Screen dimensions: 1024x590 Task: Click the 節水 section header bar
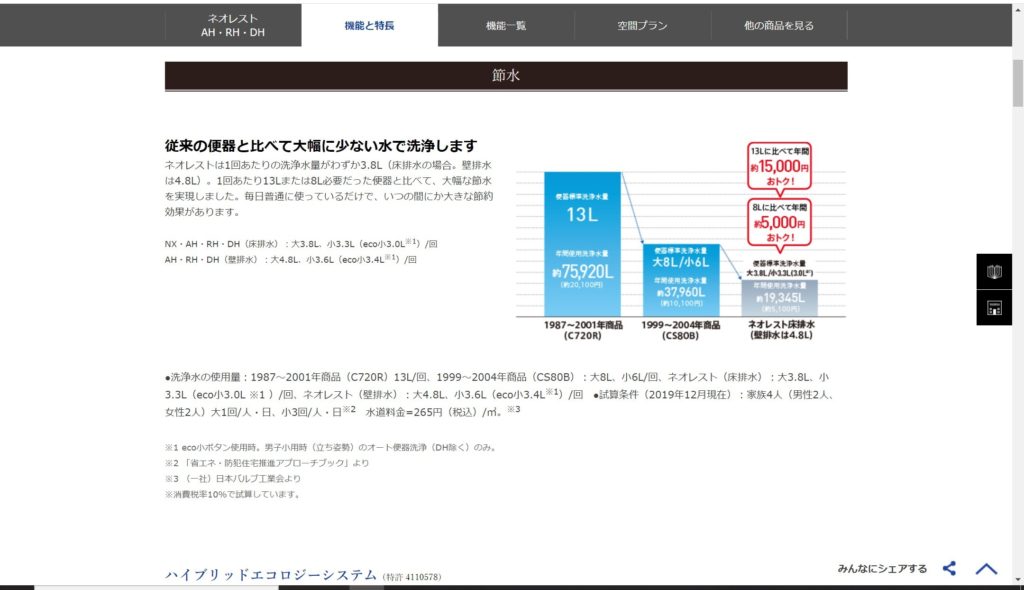(x=506, y=76)
